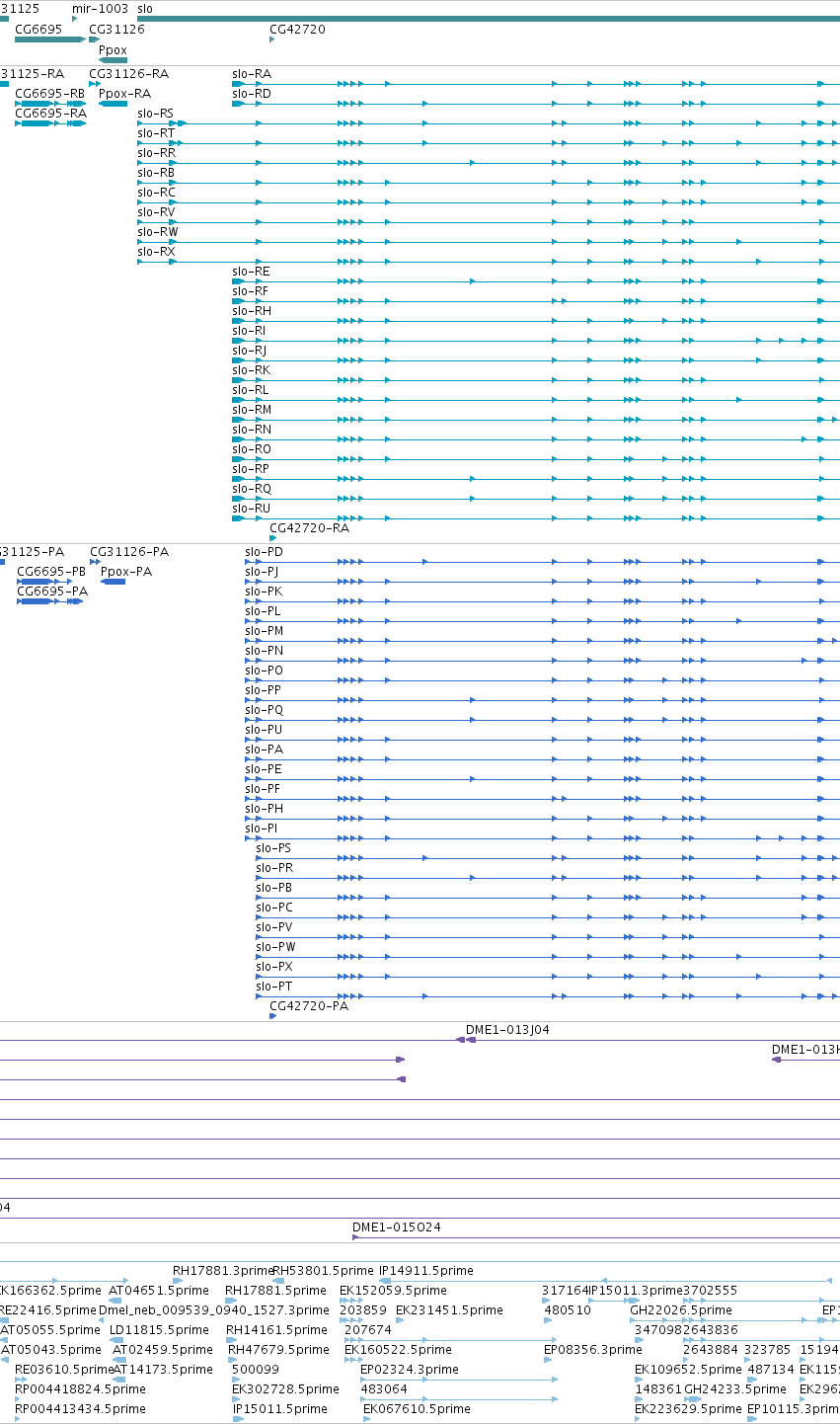840x1424 pixels.
Task: Select the Ppox-RA transcript bar
Action: tap(113, 104)
